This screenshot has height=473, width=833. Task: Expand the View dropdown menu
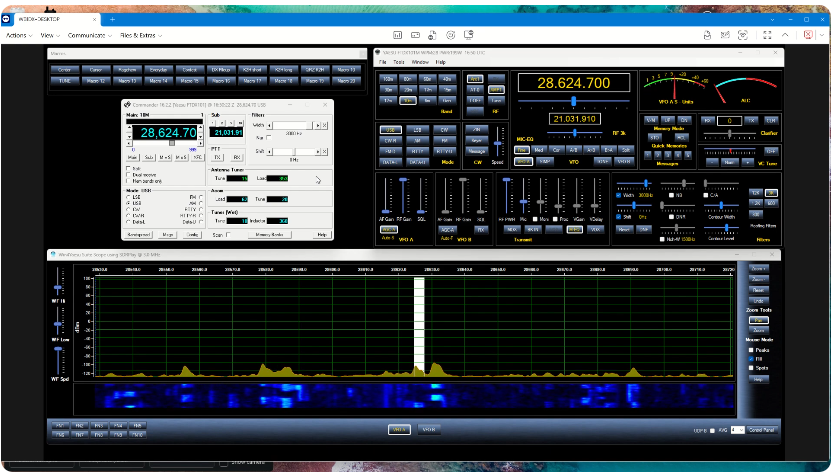tap(50, 35)
